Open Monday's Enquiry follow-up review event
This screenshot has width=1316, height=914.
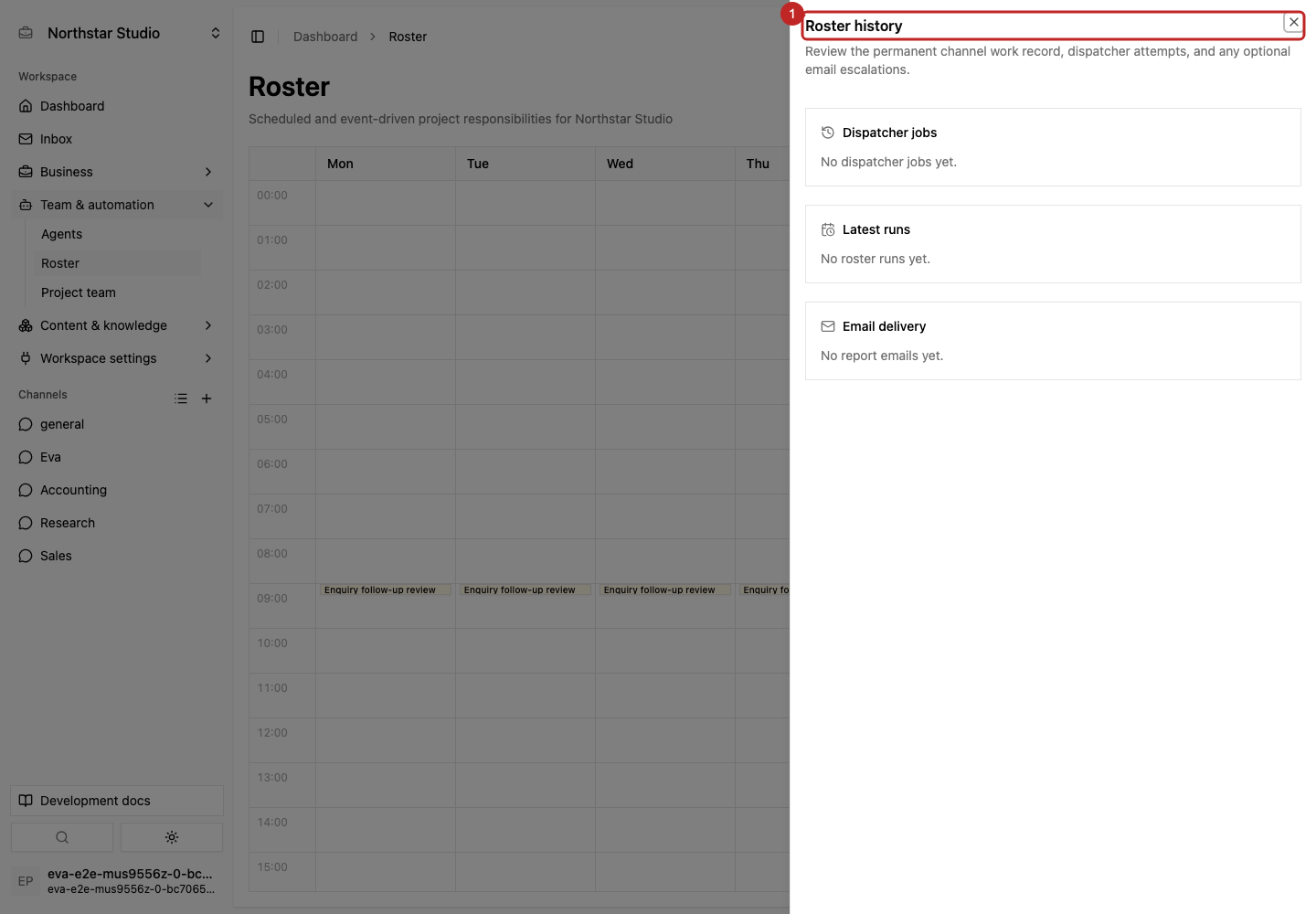point(385,590)
